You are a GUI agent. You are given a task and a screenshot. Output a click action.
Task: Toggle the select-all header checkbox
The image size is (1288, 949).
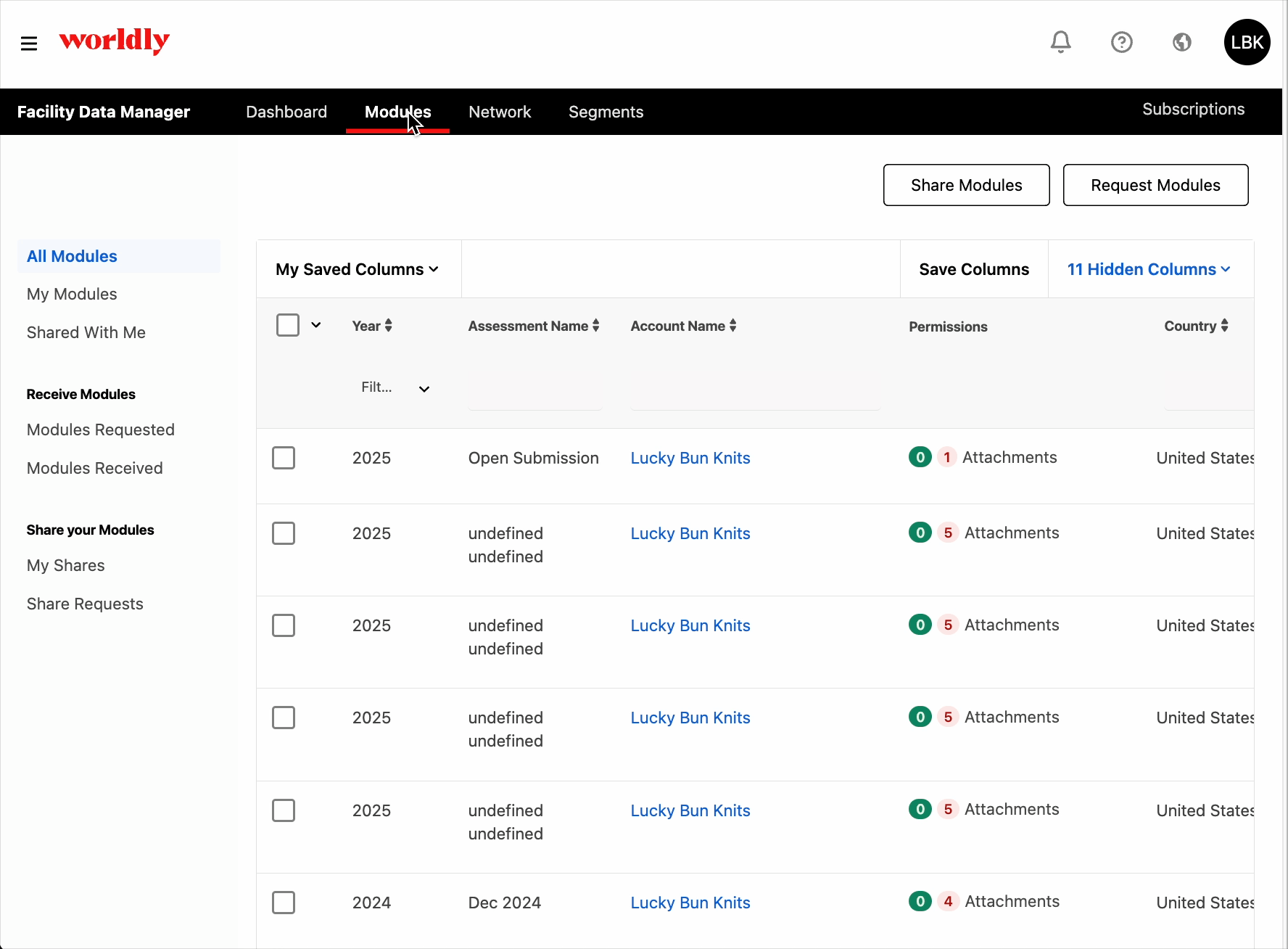[x=288, y=325]
